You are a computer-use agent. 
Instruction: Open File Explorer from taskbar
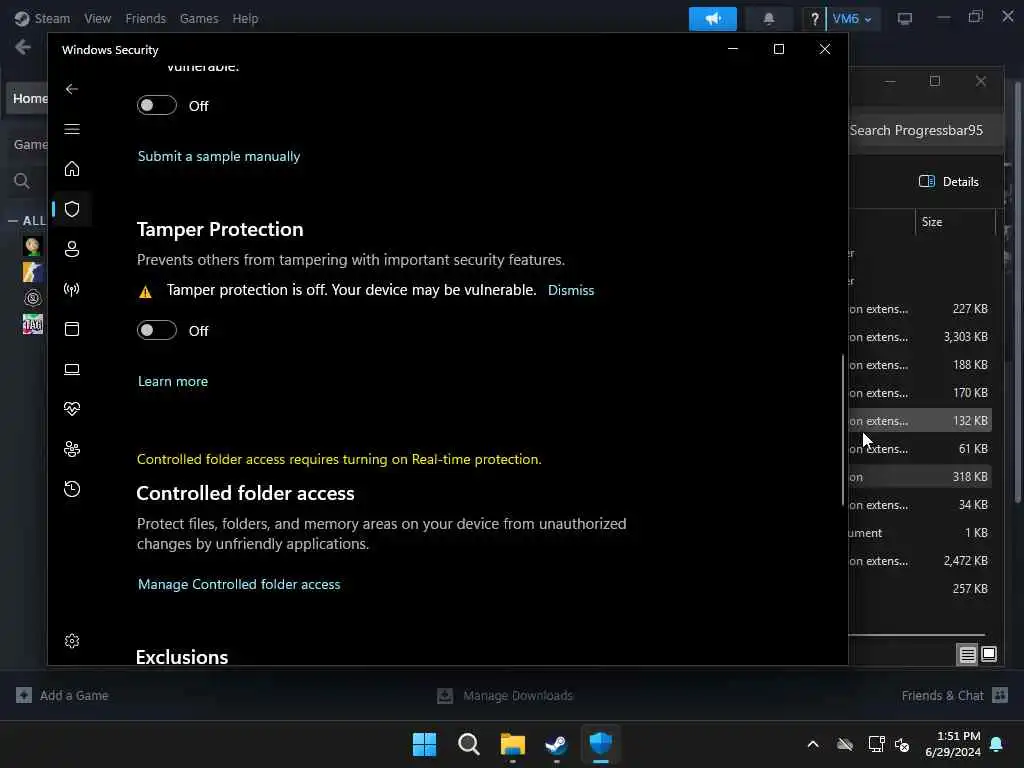[x=513, y=744]
